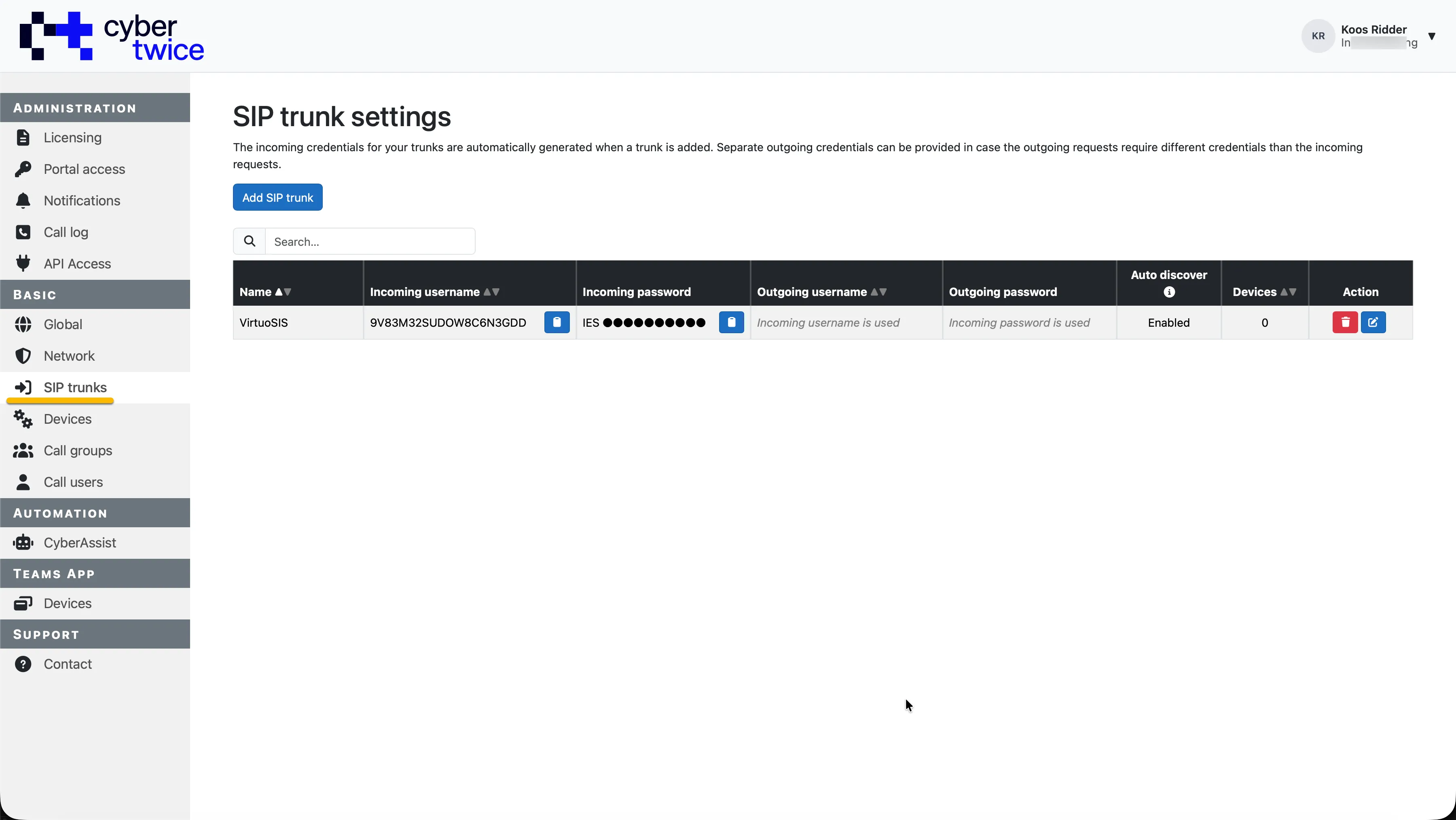Click the Add SIP trunk button
This screenshot has width=1456, height=820.
pyautogui.click(x=277, y=197)
